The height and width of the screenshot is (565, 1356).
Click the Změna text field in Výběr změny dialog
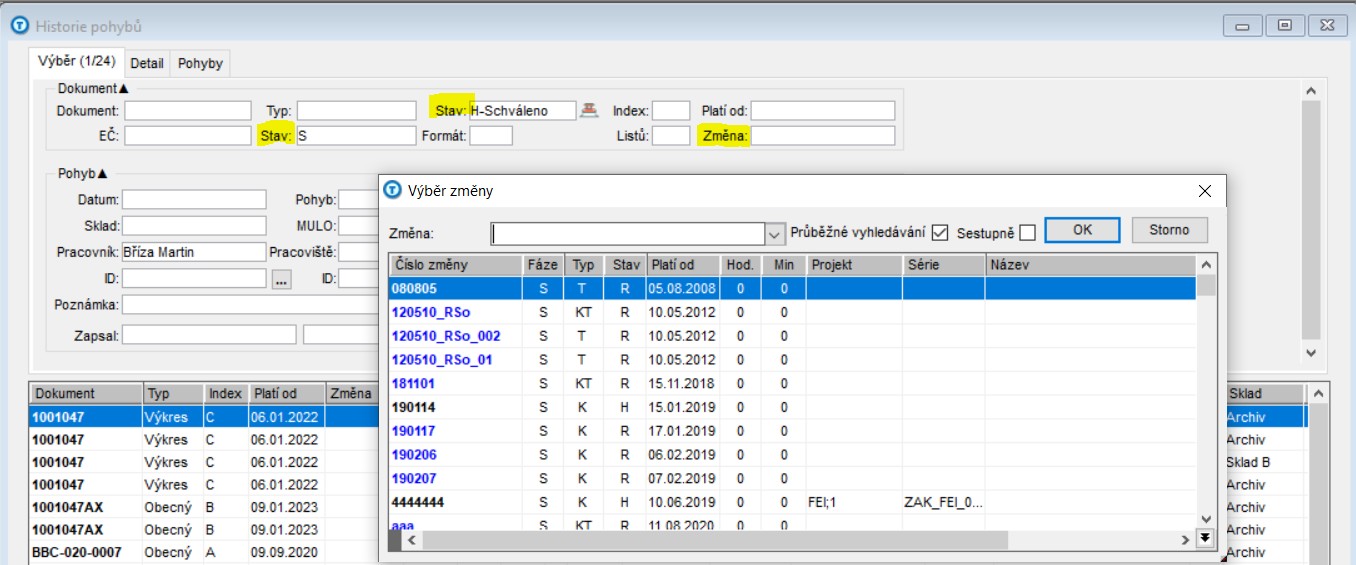pos(628,234)
